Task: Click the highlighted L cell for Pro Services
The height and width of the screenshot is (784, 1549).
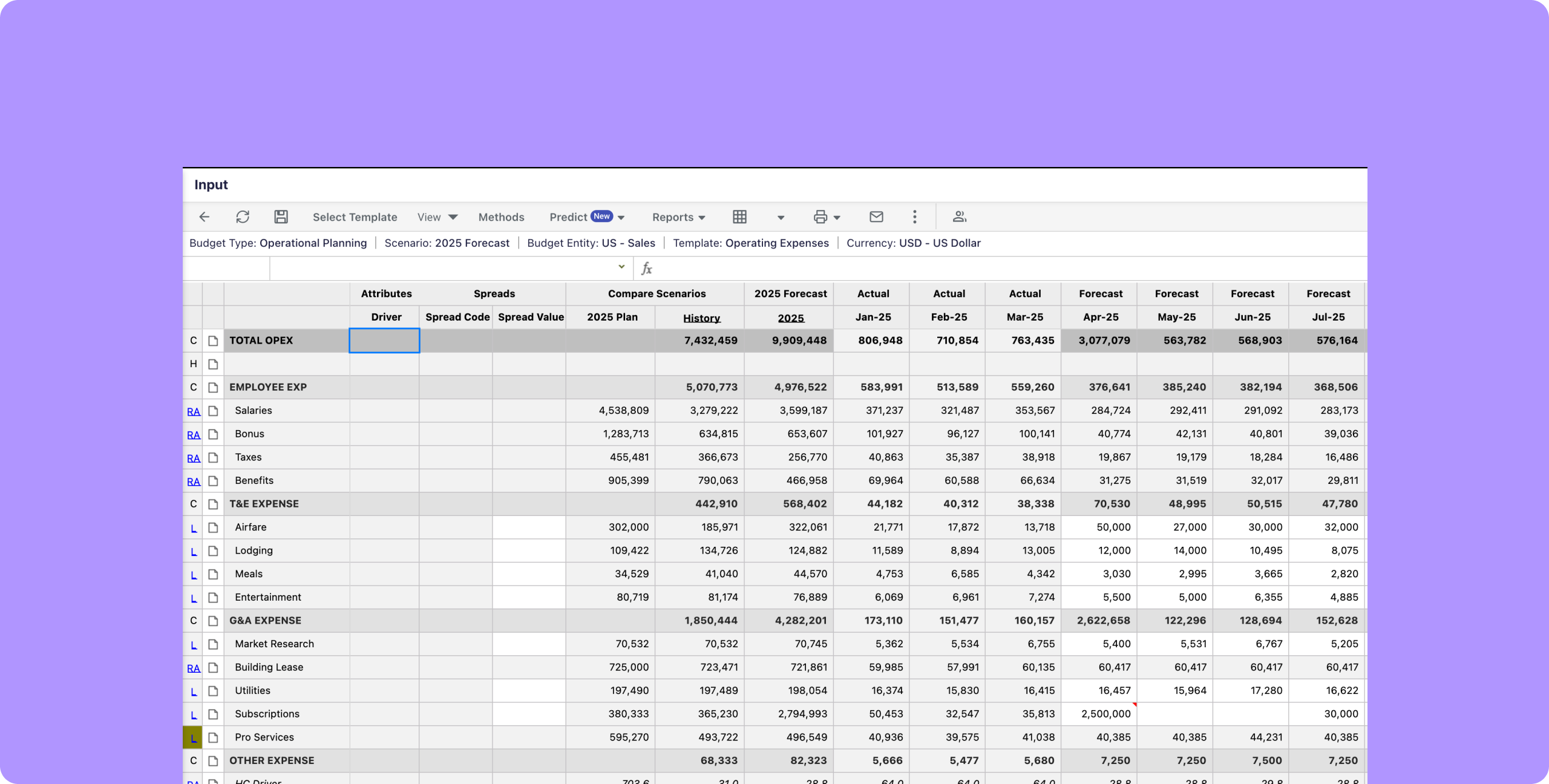Action: [x=193, y=738]
